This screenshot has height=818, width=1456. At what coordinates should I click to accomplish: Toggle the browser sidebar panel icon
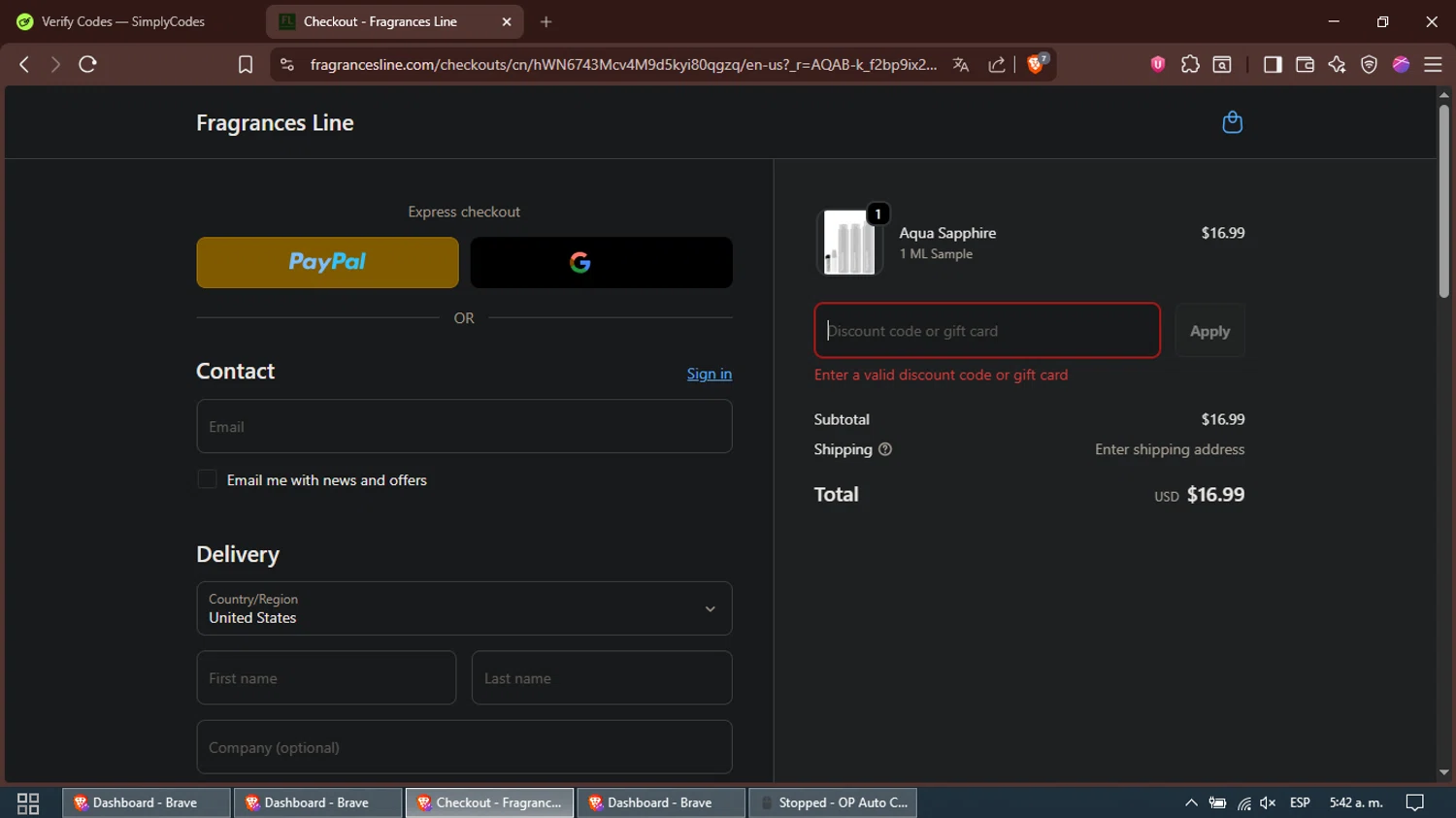(x=1273, y=64)
